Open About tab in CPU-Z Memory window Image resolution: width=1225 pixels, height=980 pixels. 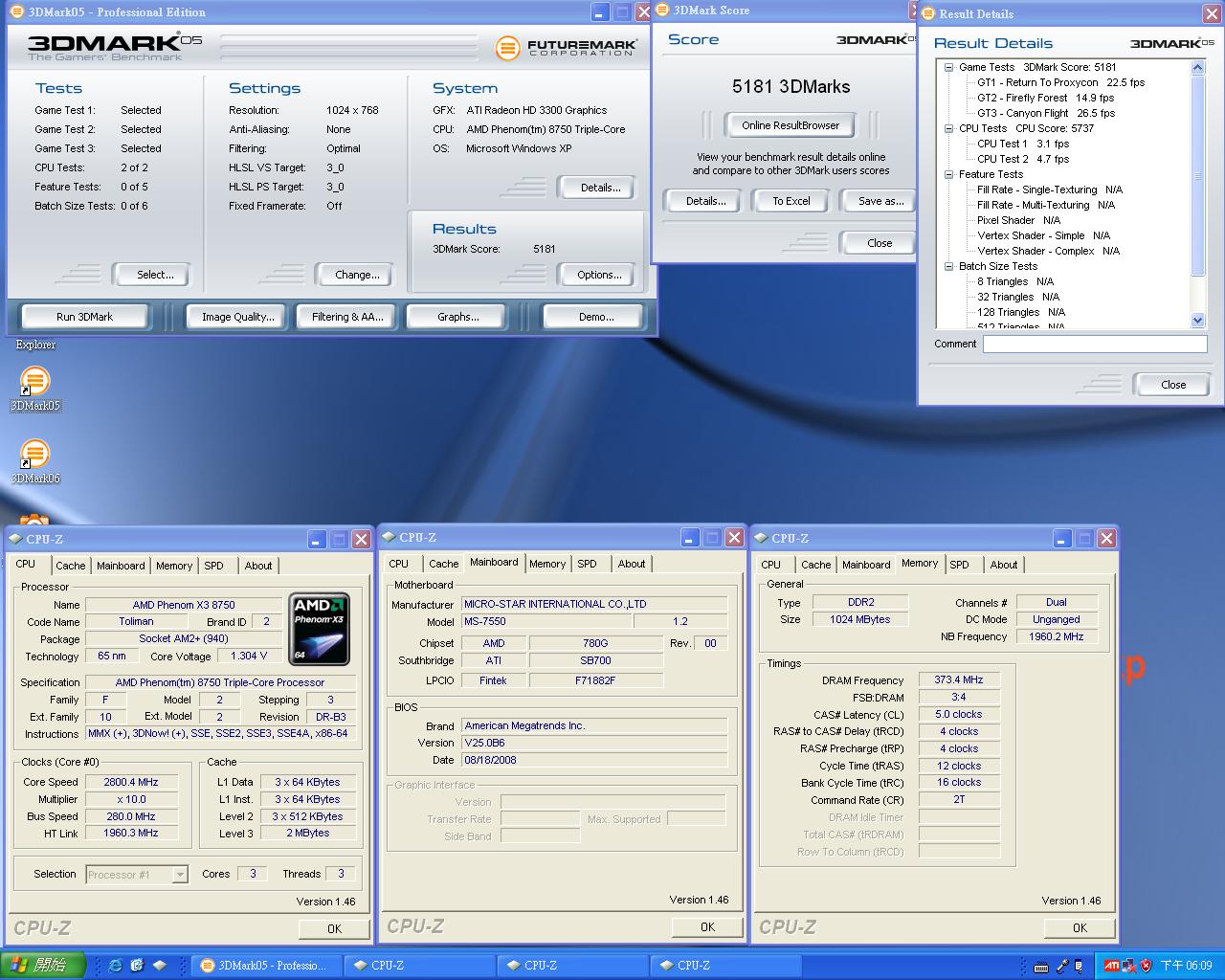1003,565
